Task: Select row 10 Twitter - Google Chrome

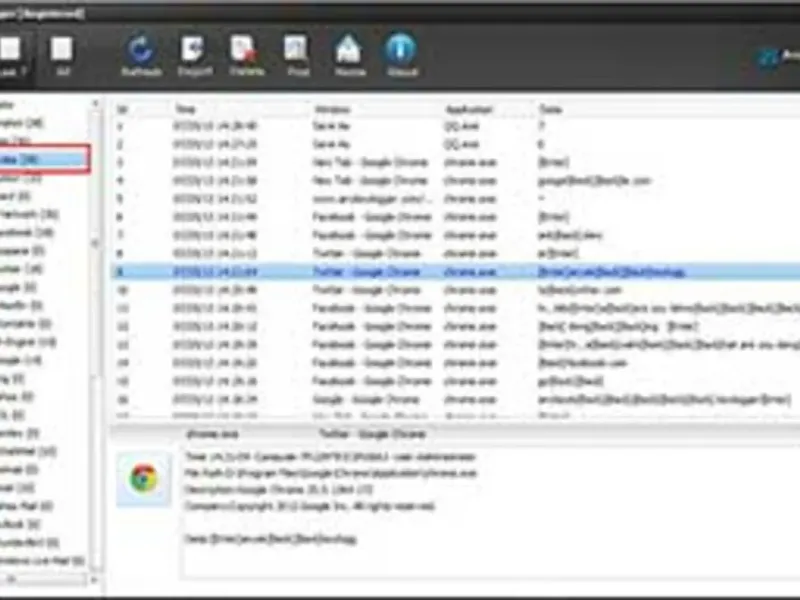Action: pos(456,290)
